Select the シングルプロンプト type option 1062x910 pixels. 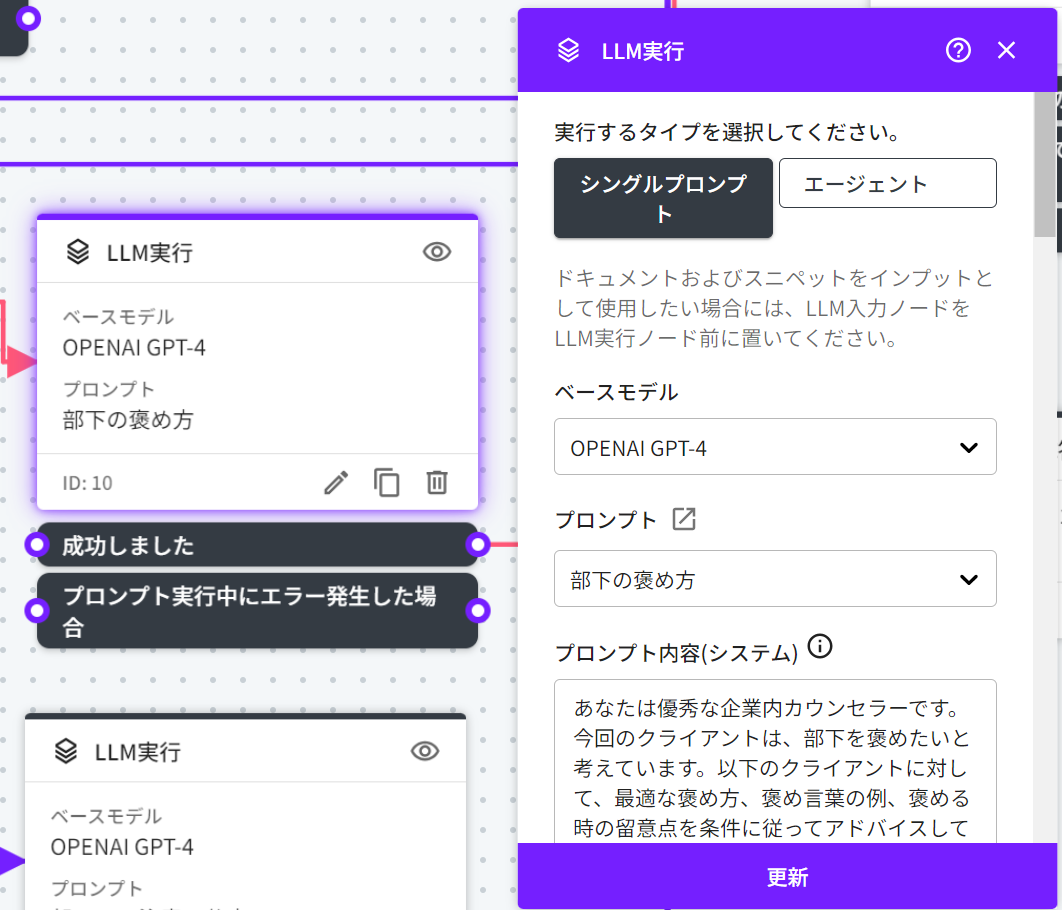pyautogui.click(x=663, y=198)
